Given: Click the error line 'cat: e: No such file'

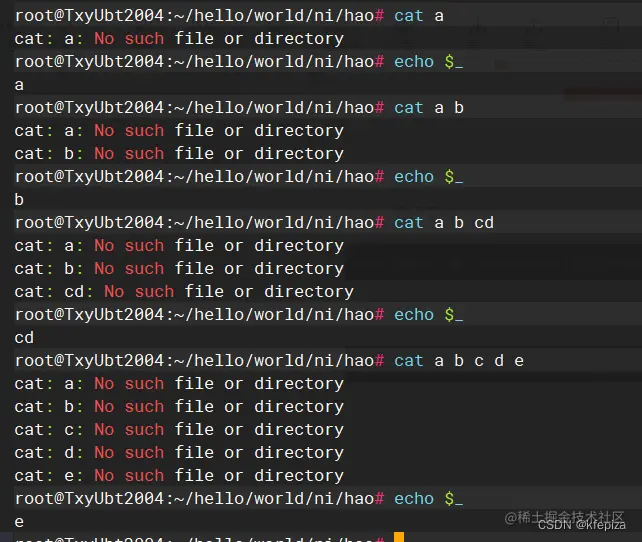Looking at the screenshot, I should (179, 476).
